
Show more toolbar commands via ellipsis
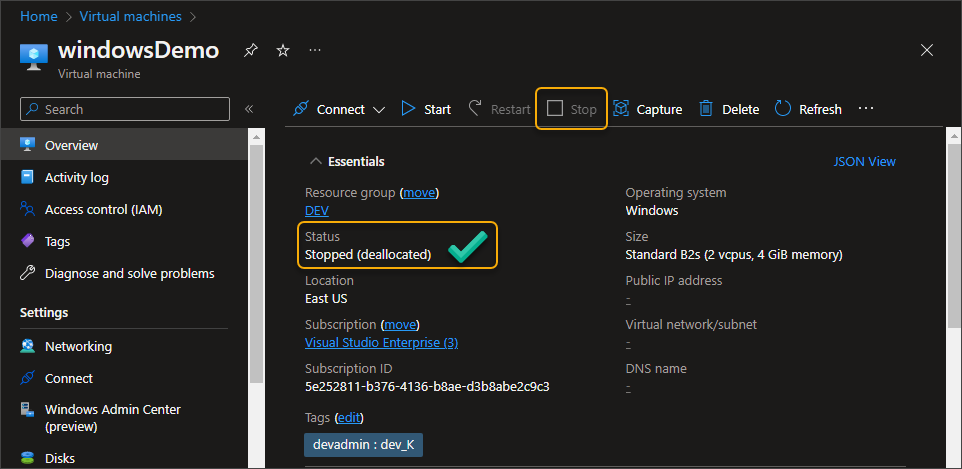click(866, 108)
